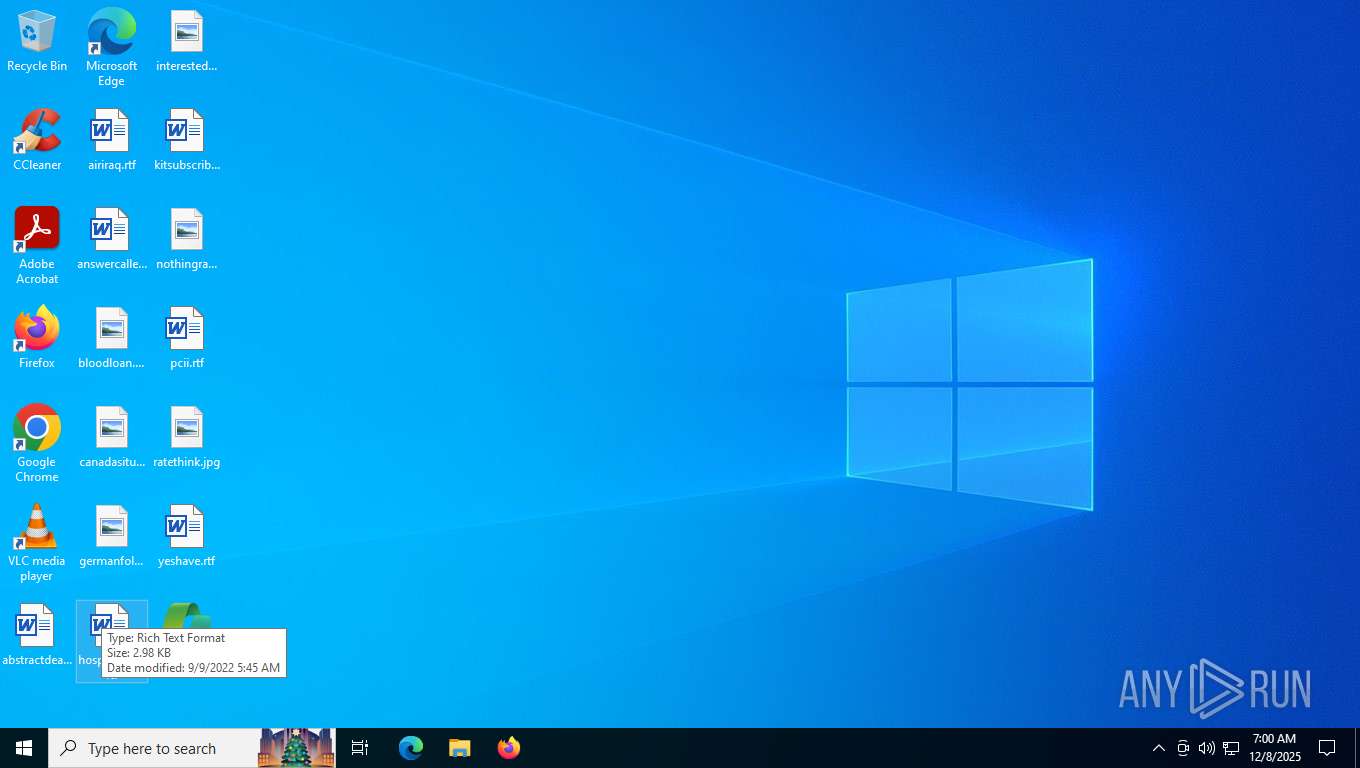Select the kitsubscrib... document icon
Image resolution: width=1360 pixels, height=768 pixels.
point(186,140)
